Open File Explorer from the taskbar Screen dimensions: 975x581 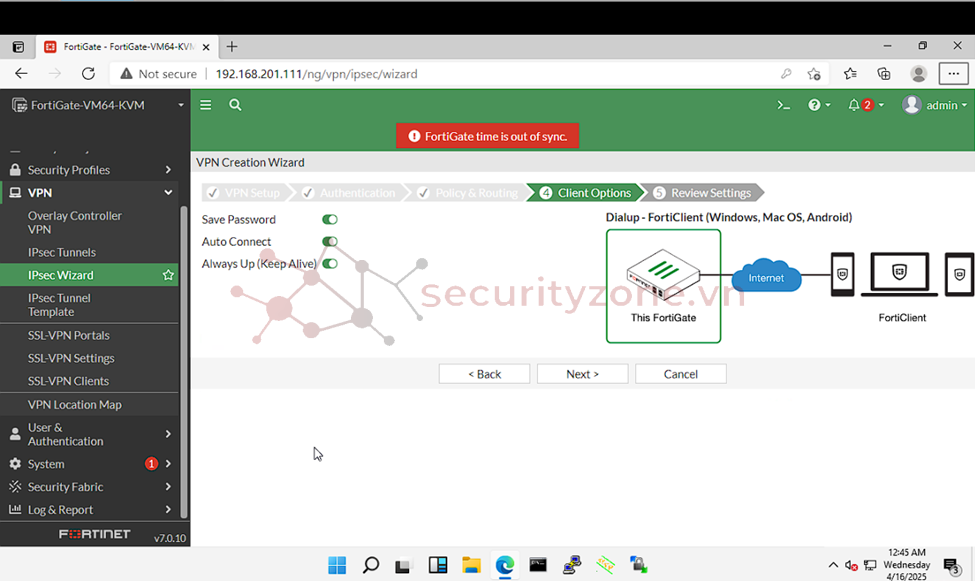[471, 565]
